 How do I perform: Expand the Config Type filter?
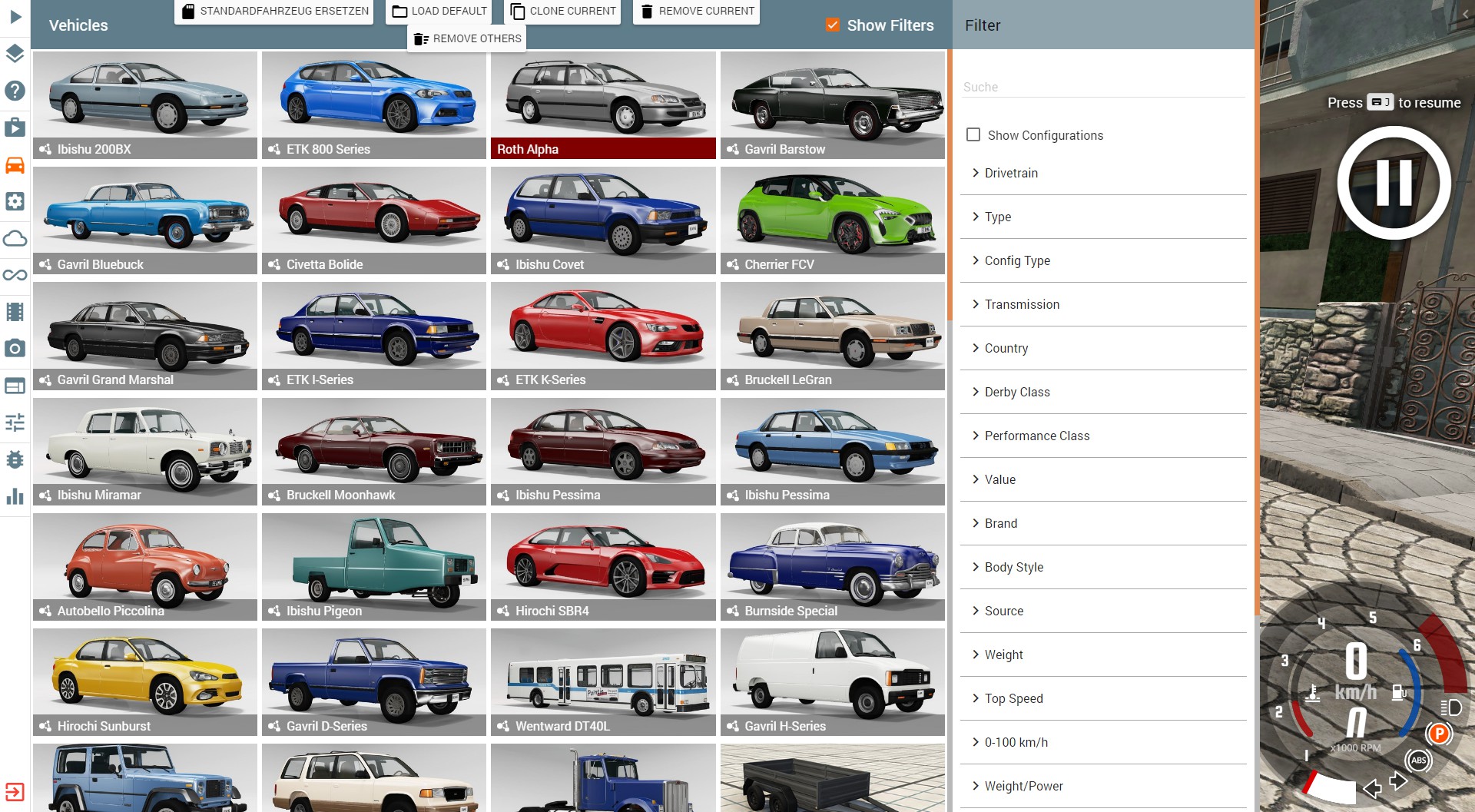pyautogui.click(x=1103, y=260)
